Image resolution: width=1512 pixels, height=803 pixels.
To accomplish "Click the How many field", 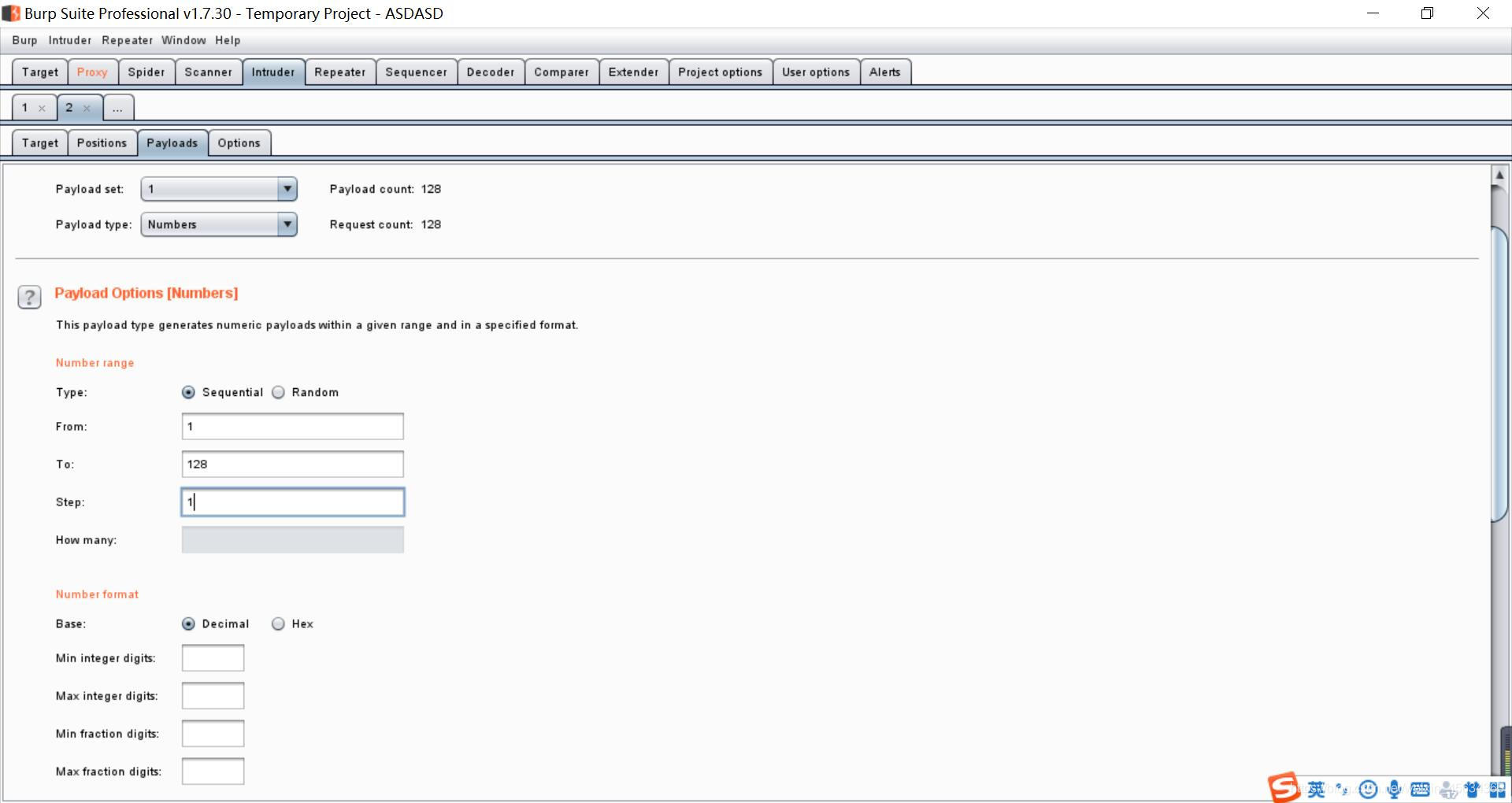I will coord(293,540).
